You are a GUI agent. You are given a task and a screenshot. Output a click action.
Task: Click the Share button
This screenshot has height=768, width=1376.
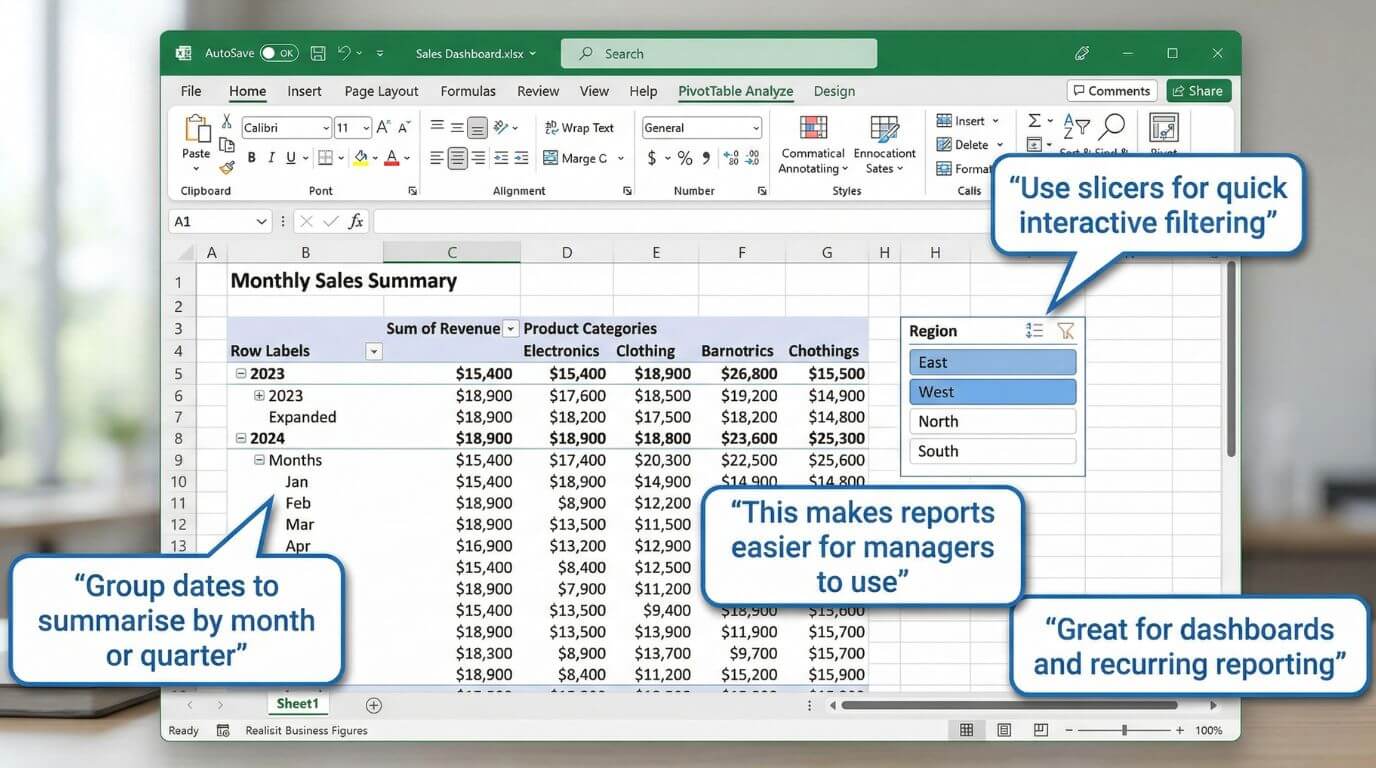(x=1197, y=90)
